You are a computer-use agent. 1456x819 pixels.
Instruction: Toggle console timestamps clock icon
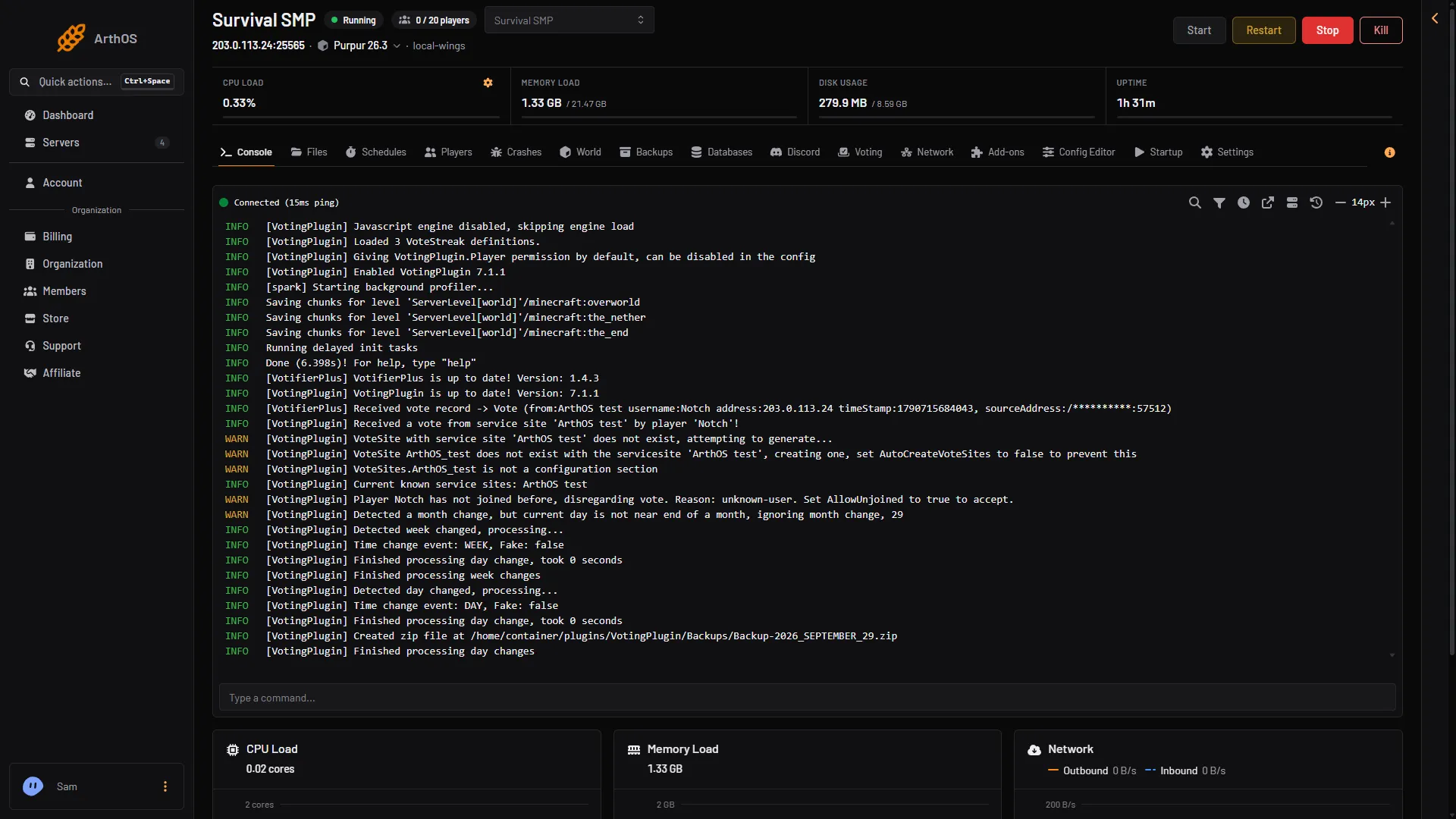[x=1243, y=202]
